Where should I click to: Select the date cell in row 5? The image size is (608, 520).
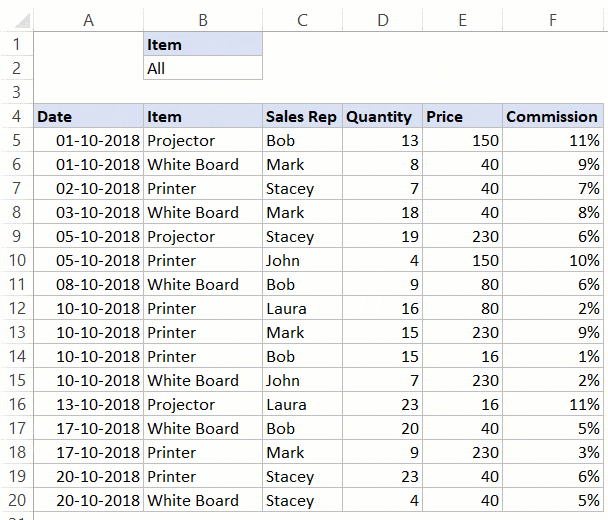click(88, 140)
